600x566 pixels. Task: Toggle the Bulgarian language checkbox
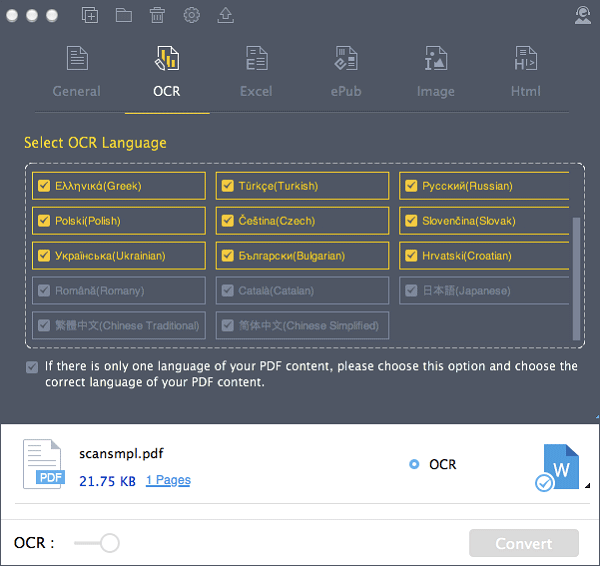click(x=228, y=255)
